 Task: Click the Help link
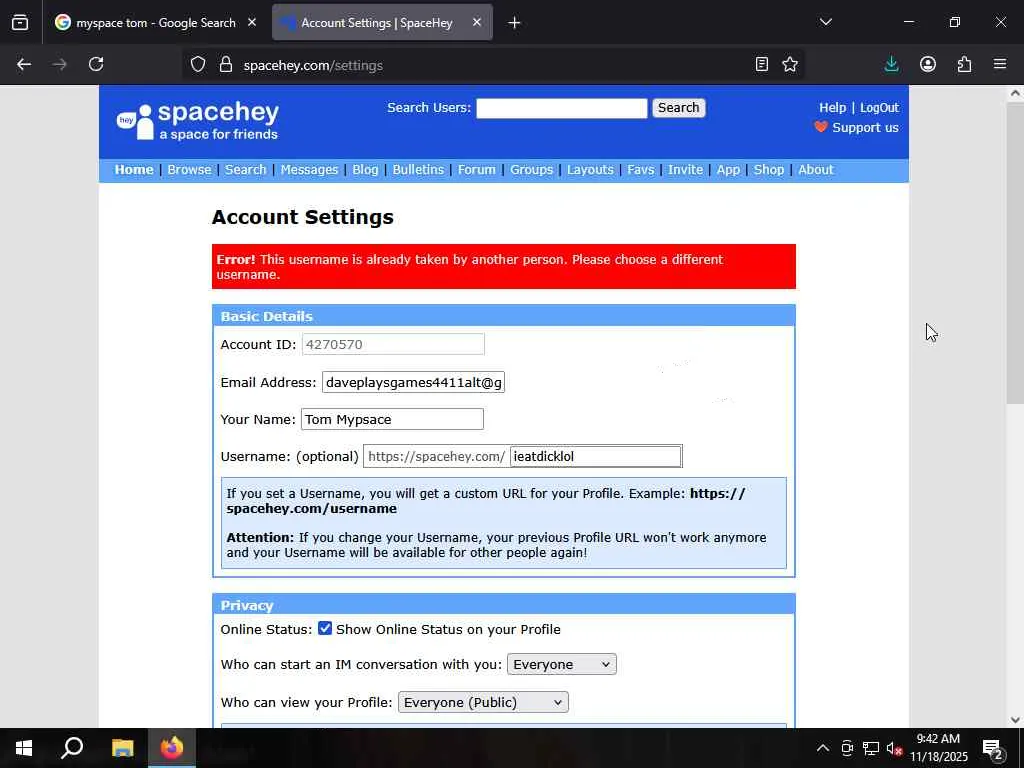[832, 108]
